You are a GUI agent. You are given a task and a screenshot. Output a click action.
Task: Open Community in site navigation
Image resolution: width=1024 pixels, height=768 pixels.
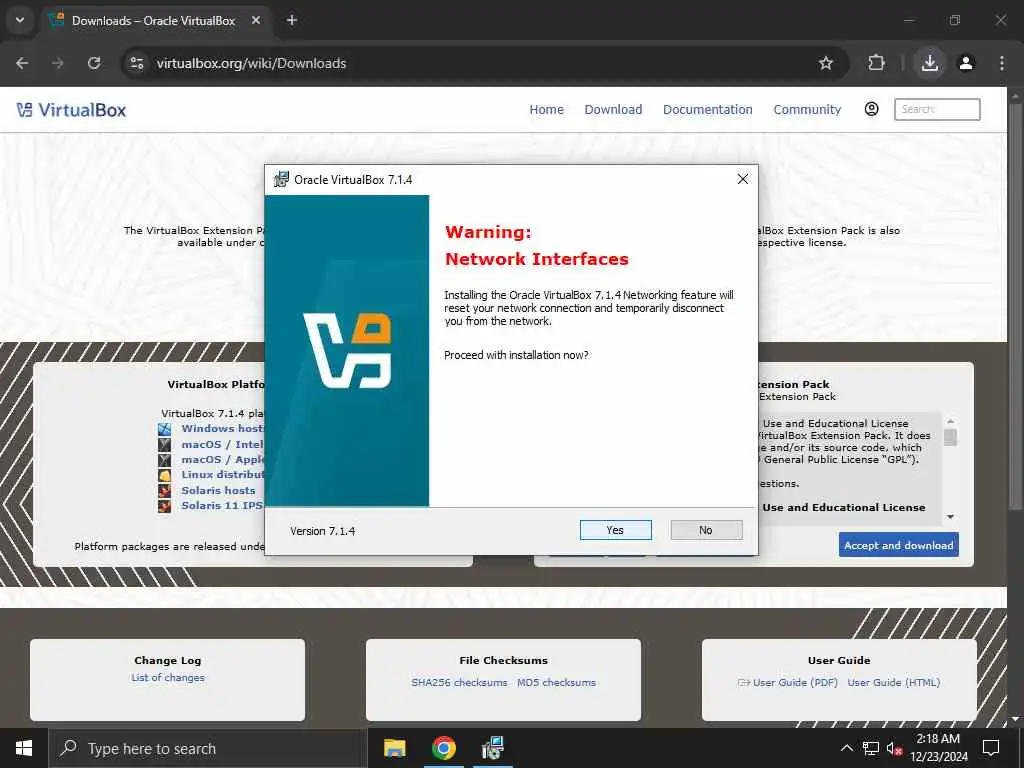pyautogui.click(x=807, y=110)
